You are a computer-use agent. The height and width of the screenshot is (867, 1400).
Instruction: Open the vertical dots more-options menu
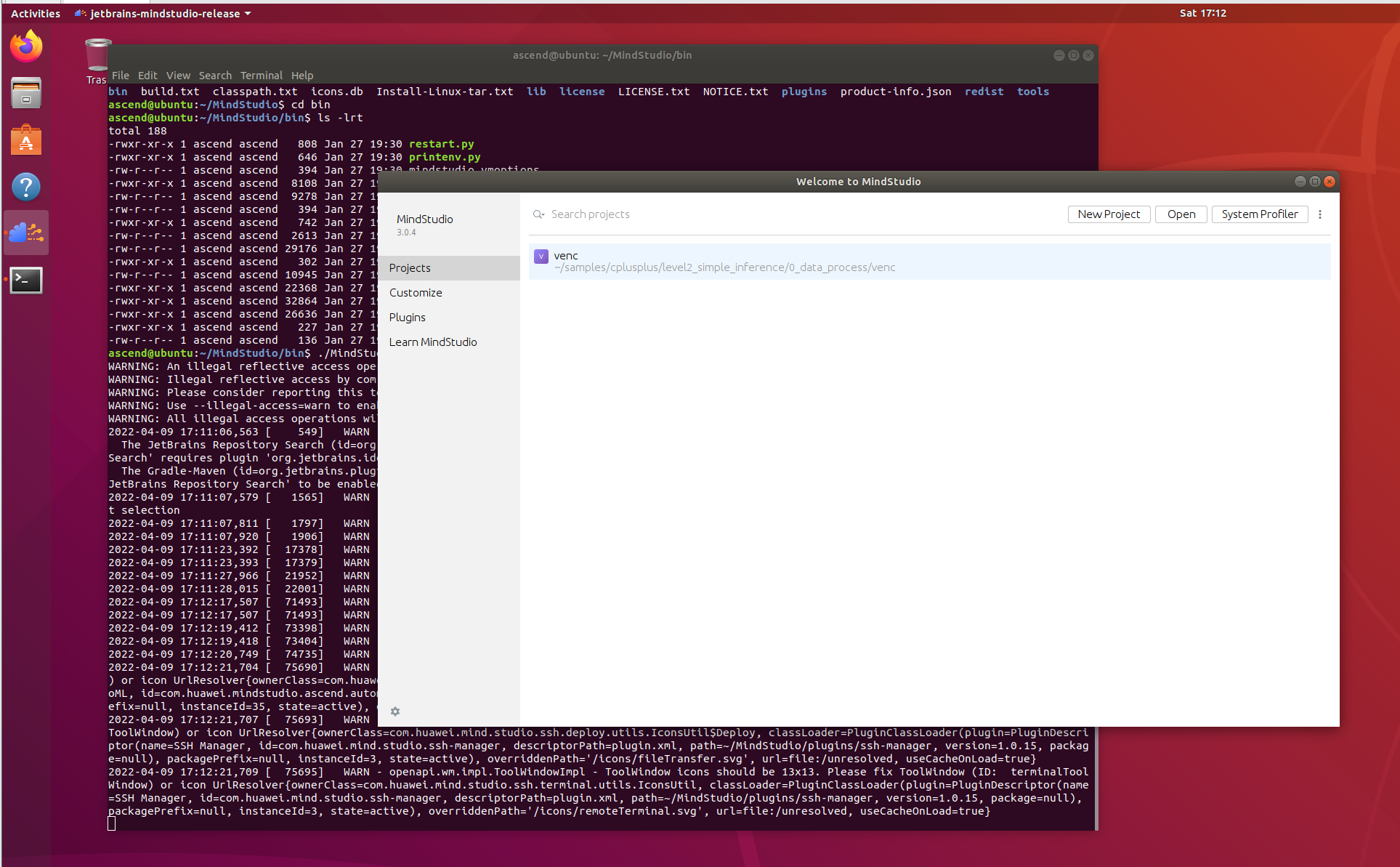point(1320,214)
